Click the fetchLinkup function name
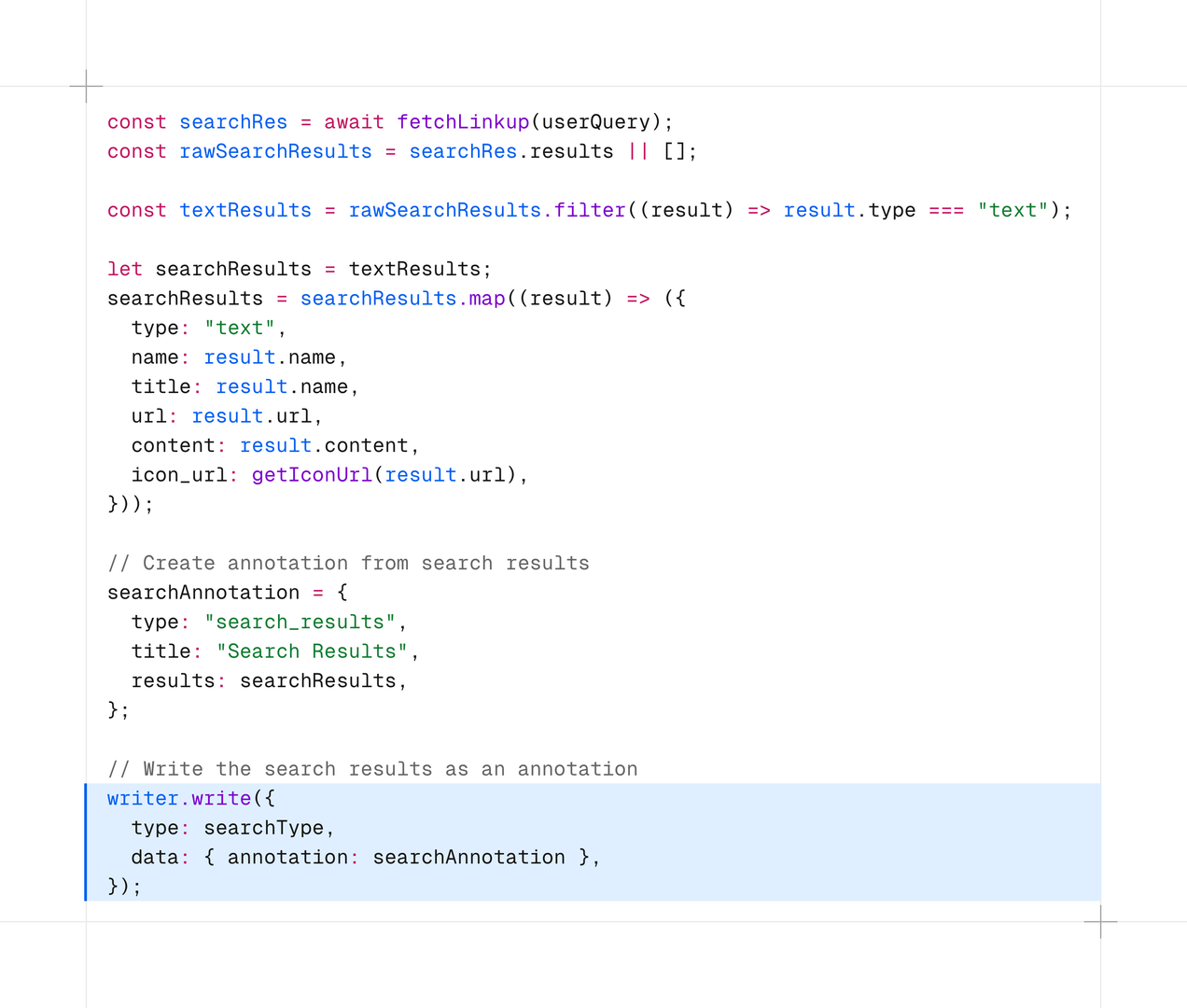The width and height of the screenshot is (1187, 1008). pyautogui.click(x=463, y=122)
